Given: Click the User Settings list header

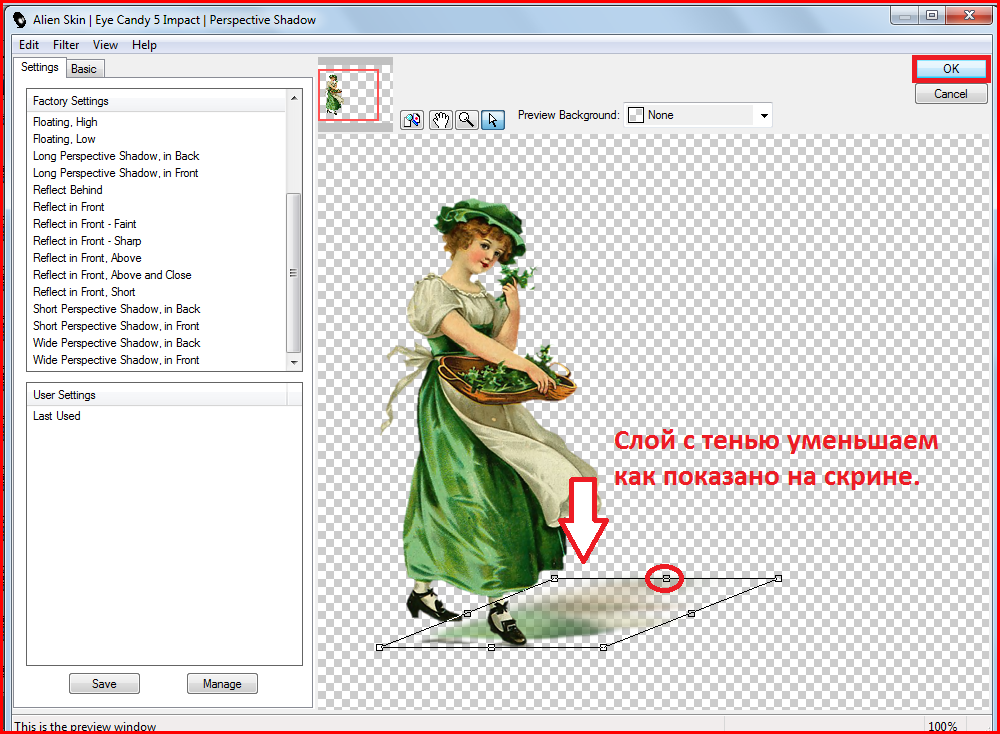Looking at the screenshot, I should pos(157,395).
